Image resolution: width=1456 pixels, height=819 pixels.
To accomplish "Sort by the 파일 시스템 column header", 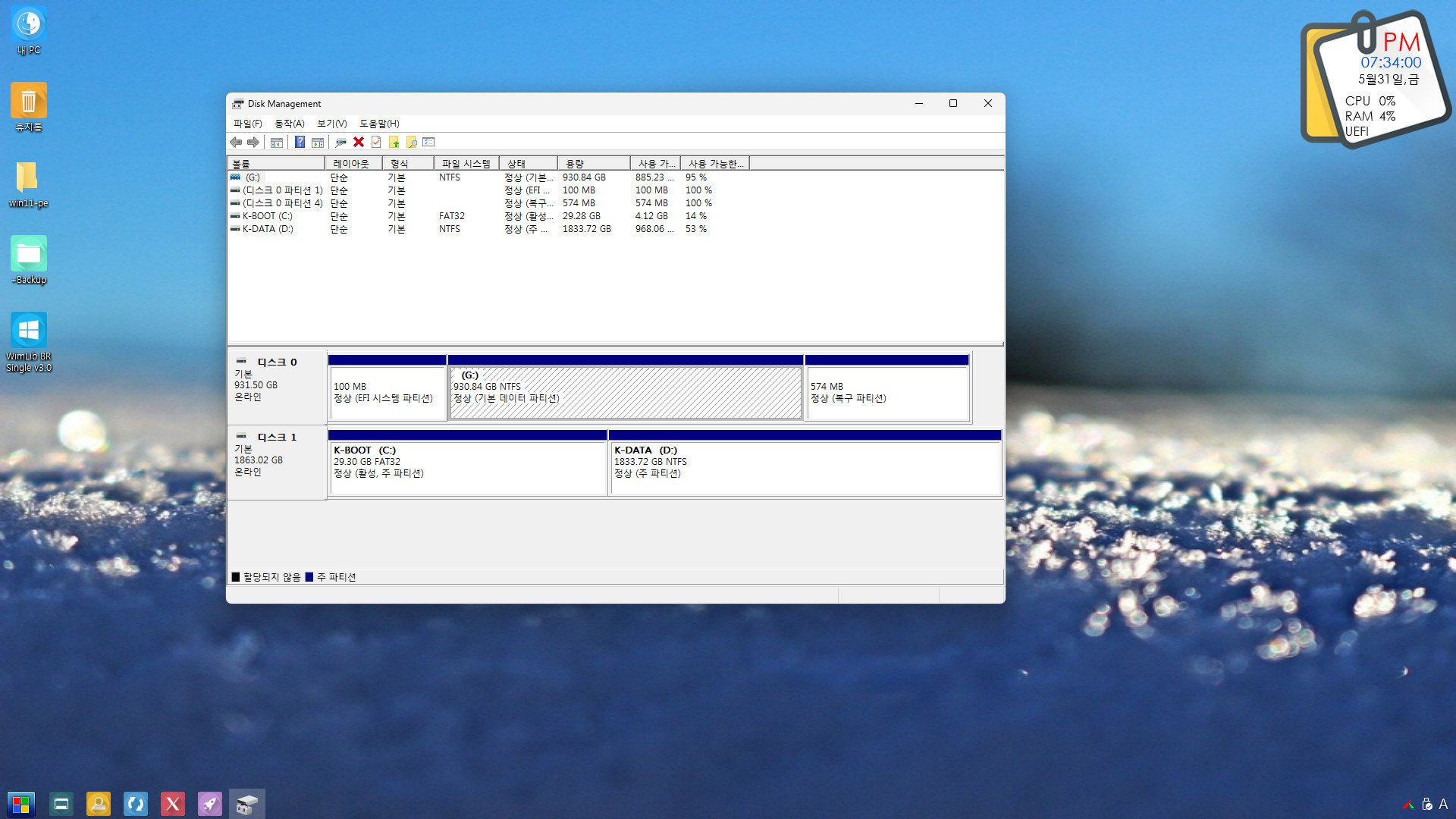I will (466, 164).
